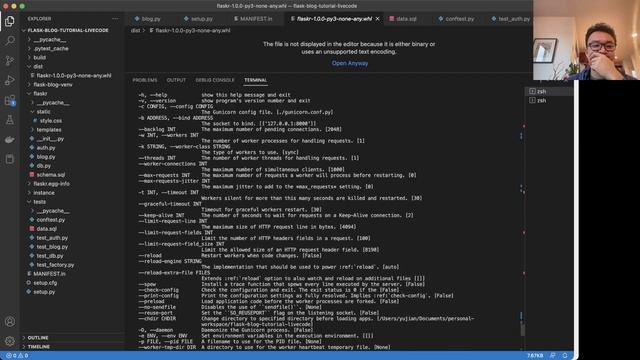Viewport: 640px width, 360px height.
Task: Open test_auth.py in the explorer tree
Action: 52,238
